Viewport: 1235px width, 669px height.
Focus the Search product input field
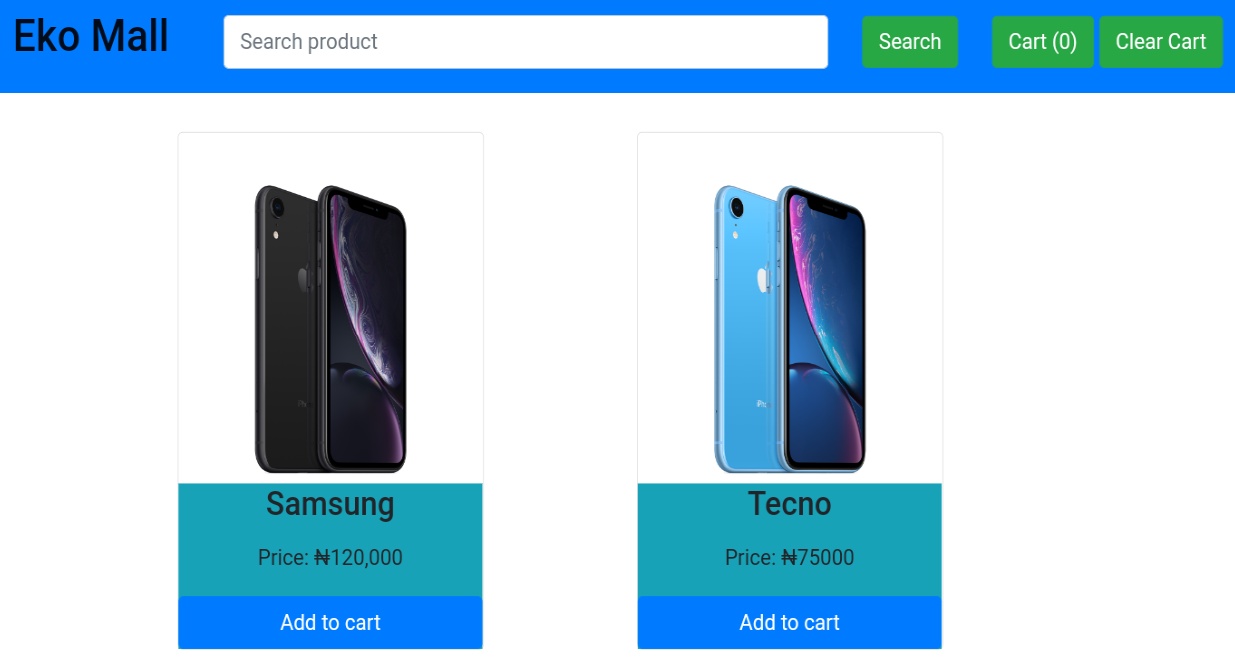click(525, 42)
